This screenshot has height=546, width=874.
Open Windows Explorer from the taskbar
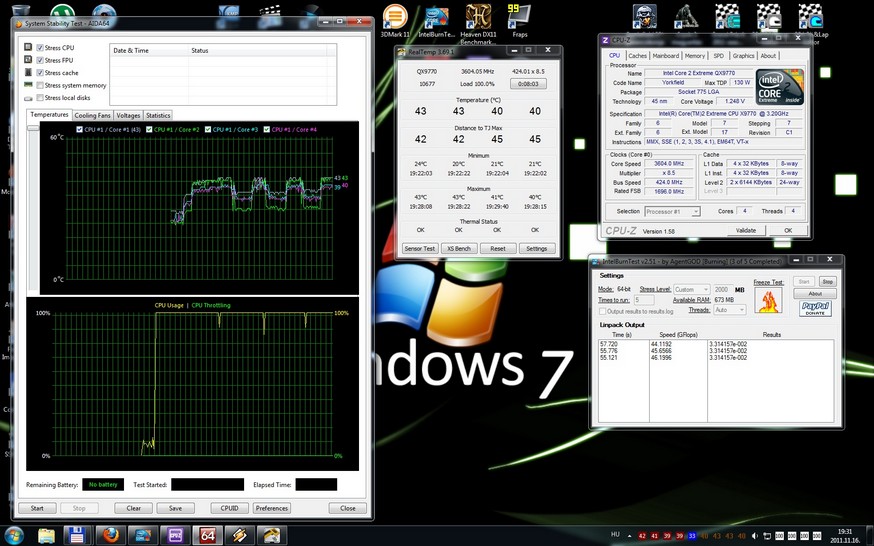[46, 536]
